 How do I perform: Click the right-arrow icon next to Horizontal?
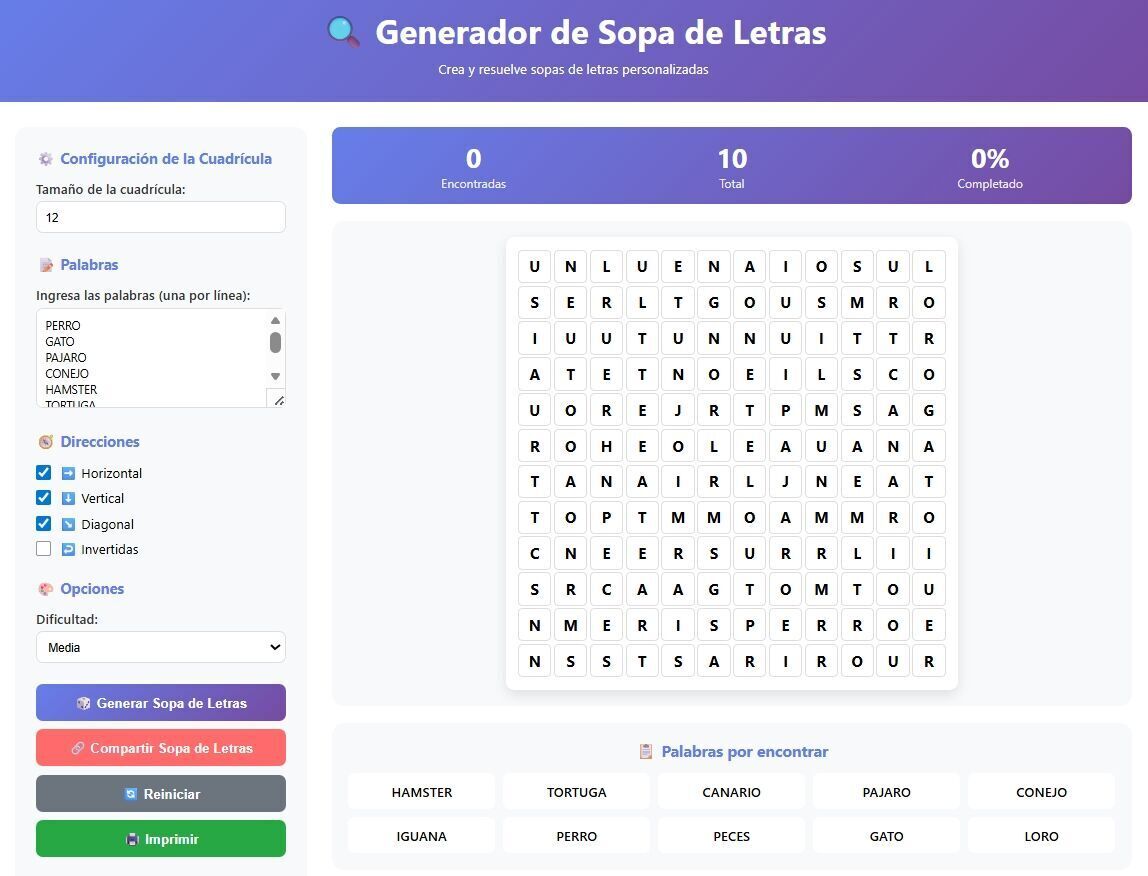[x=68, y=473]
